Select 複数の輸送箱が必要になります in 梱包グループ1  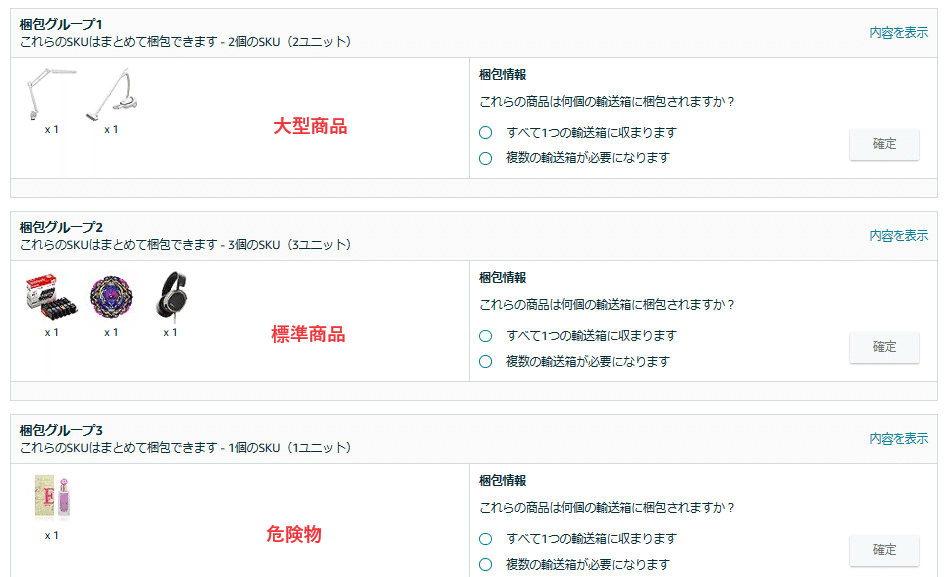485,158
